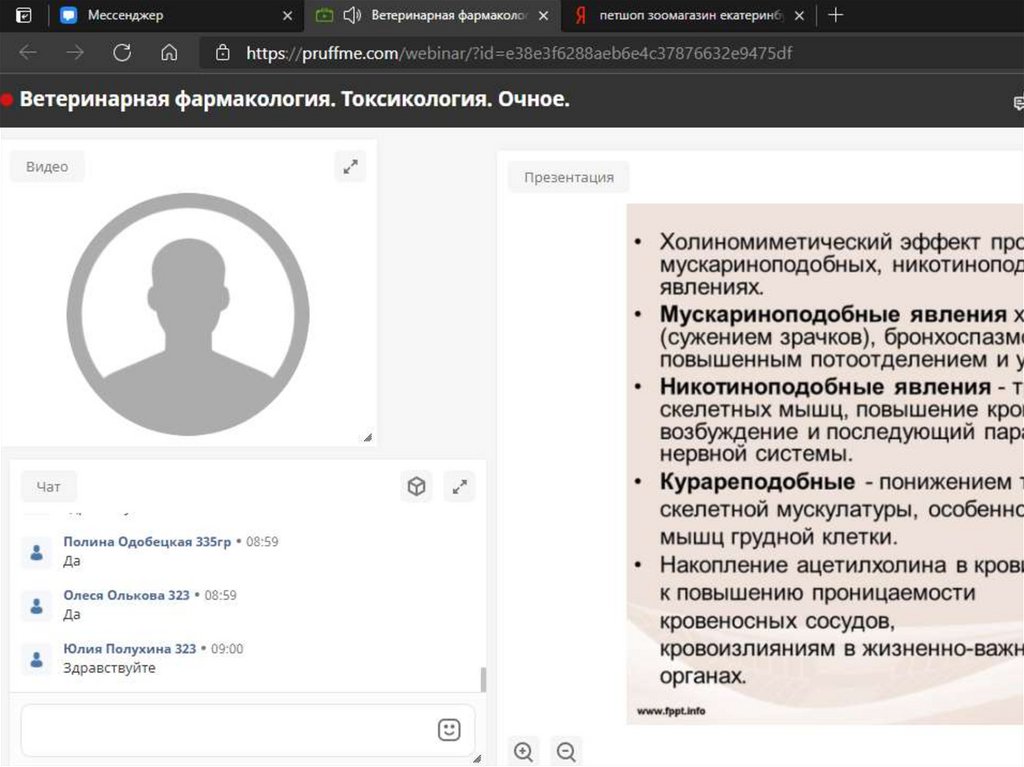
Task: Click the Презентация panel label
Action: point(569,177)
